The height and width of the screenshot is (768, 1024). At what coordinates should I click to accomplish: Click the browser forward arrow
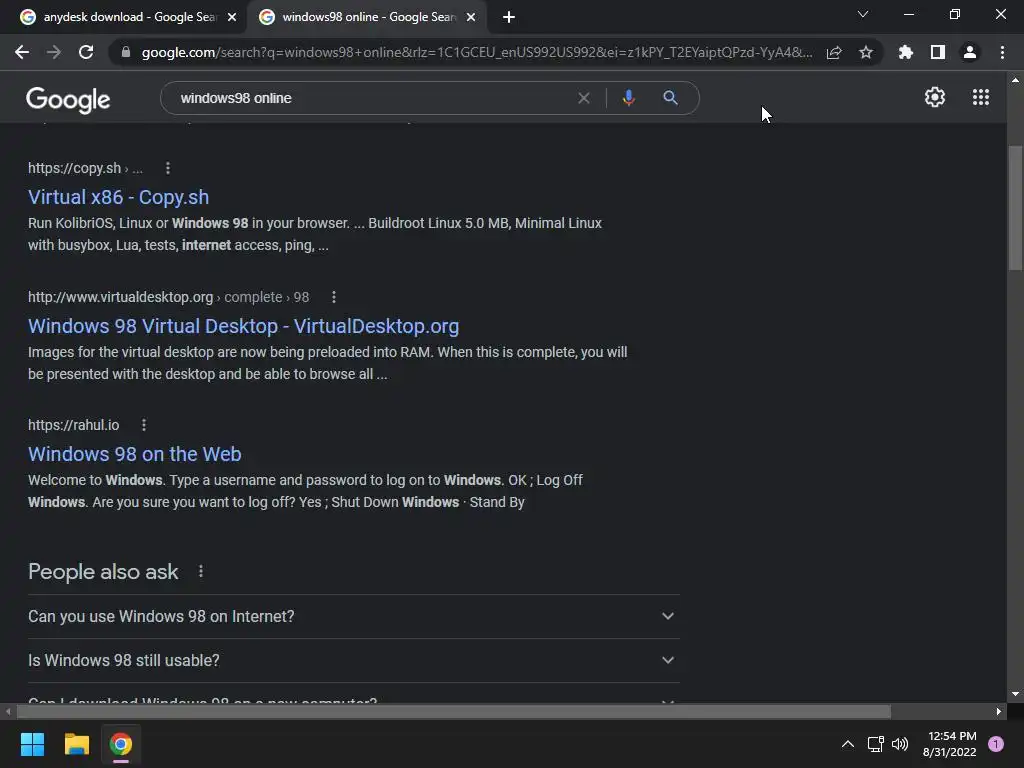click(x=54, y=52)
